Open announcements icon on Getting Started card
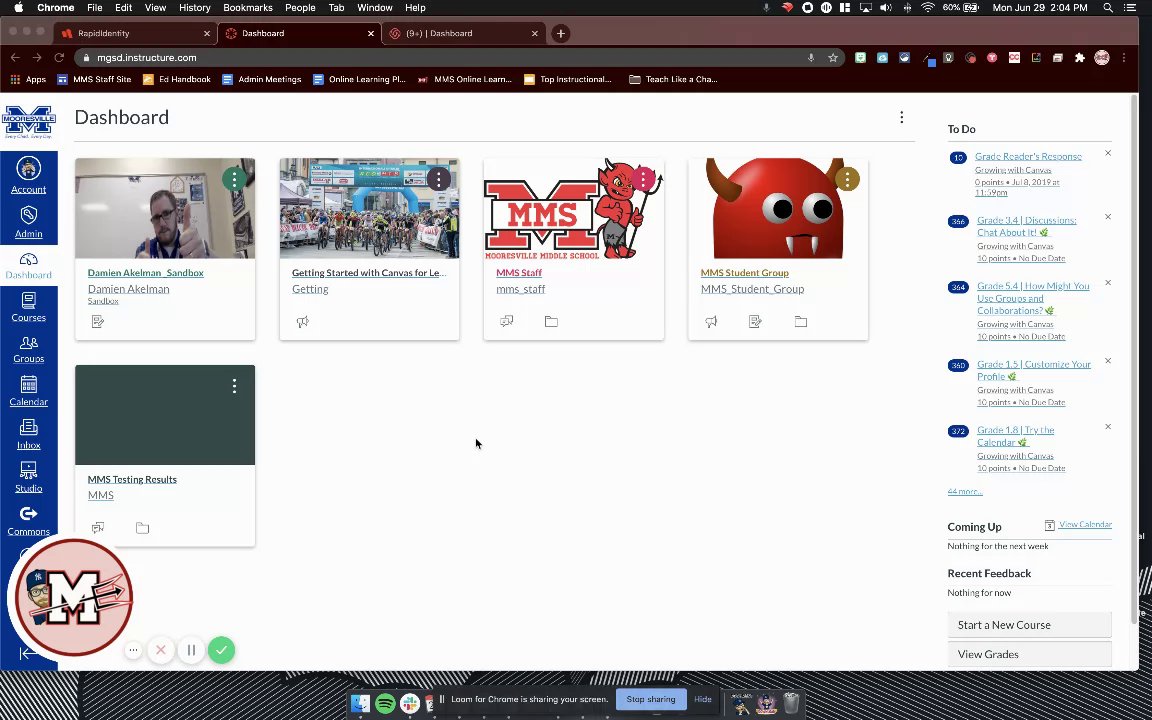1152x720 pixels. 302,322
